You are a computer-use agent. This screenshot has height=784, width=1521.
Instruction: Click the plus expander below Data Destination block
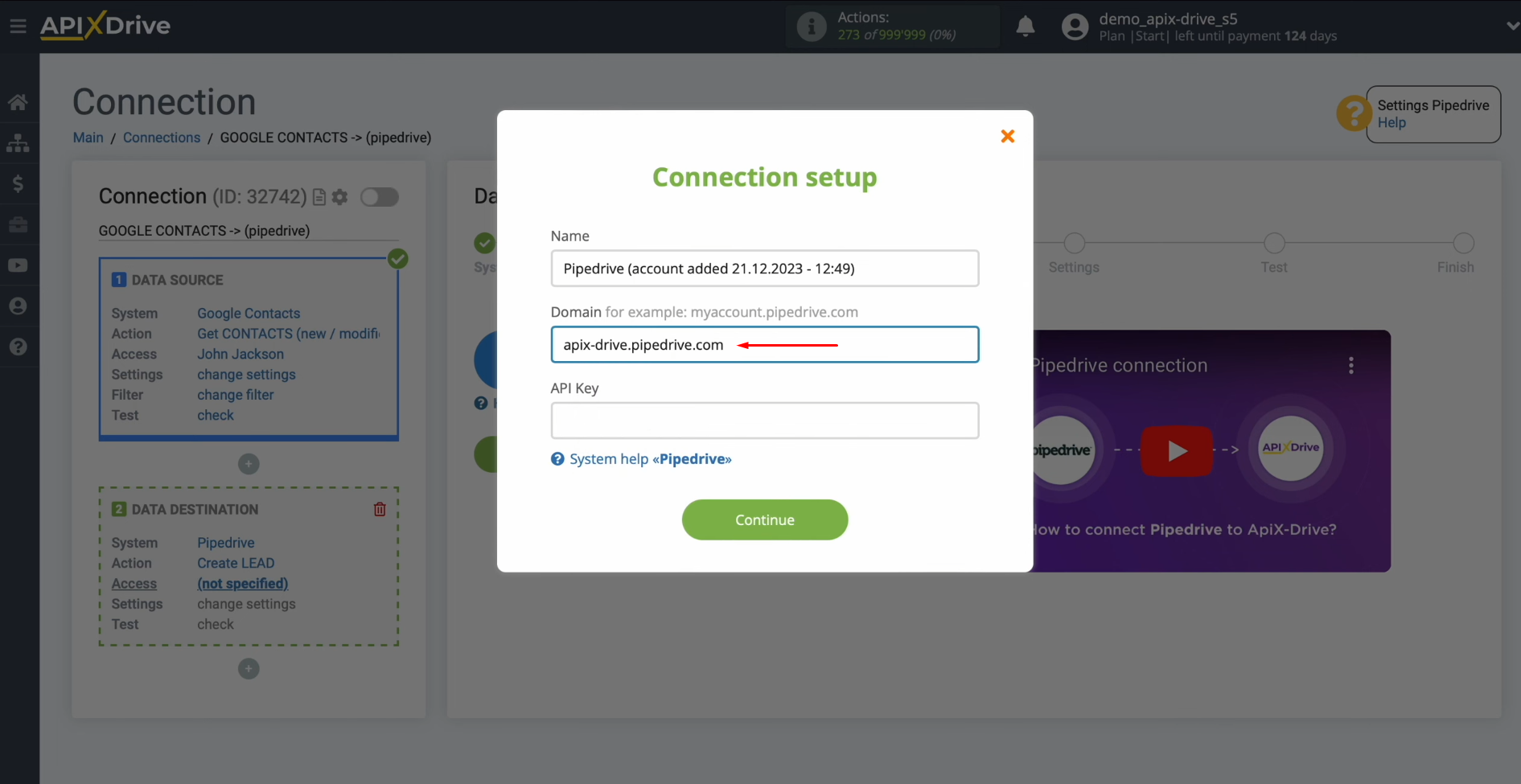point(249,668)
